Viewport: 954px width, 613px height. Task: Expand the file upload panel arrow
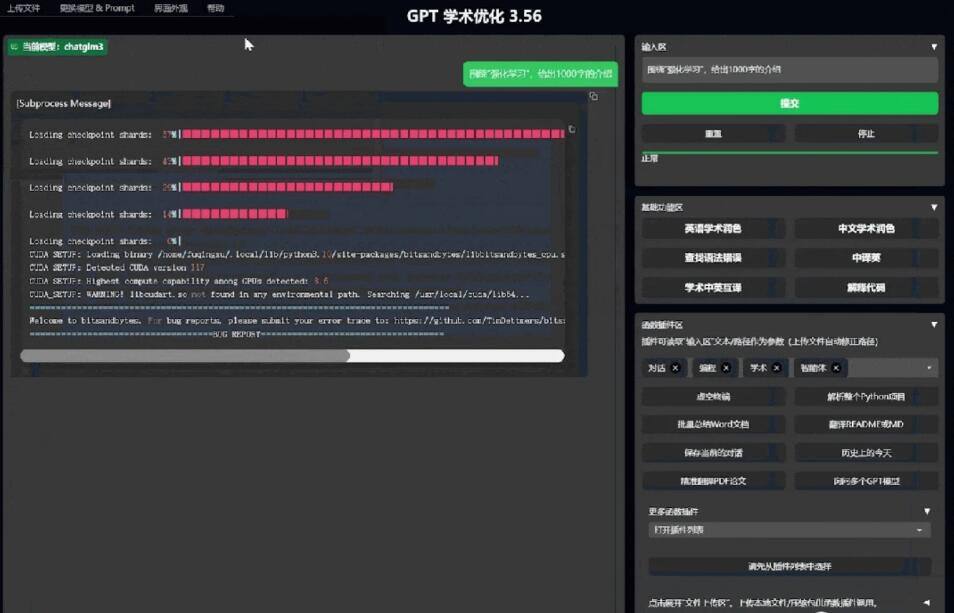point(928,601)
